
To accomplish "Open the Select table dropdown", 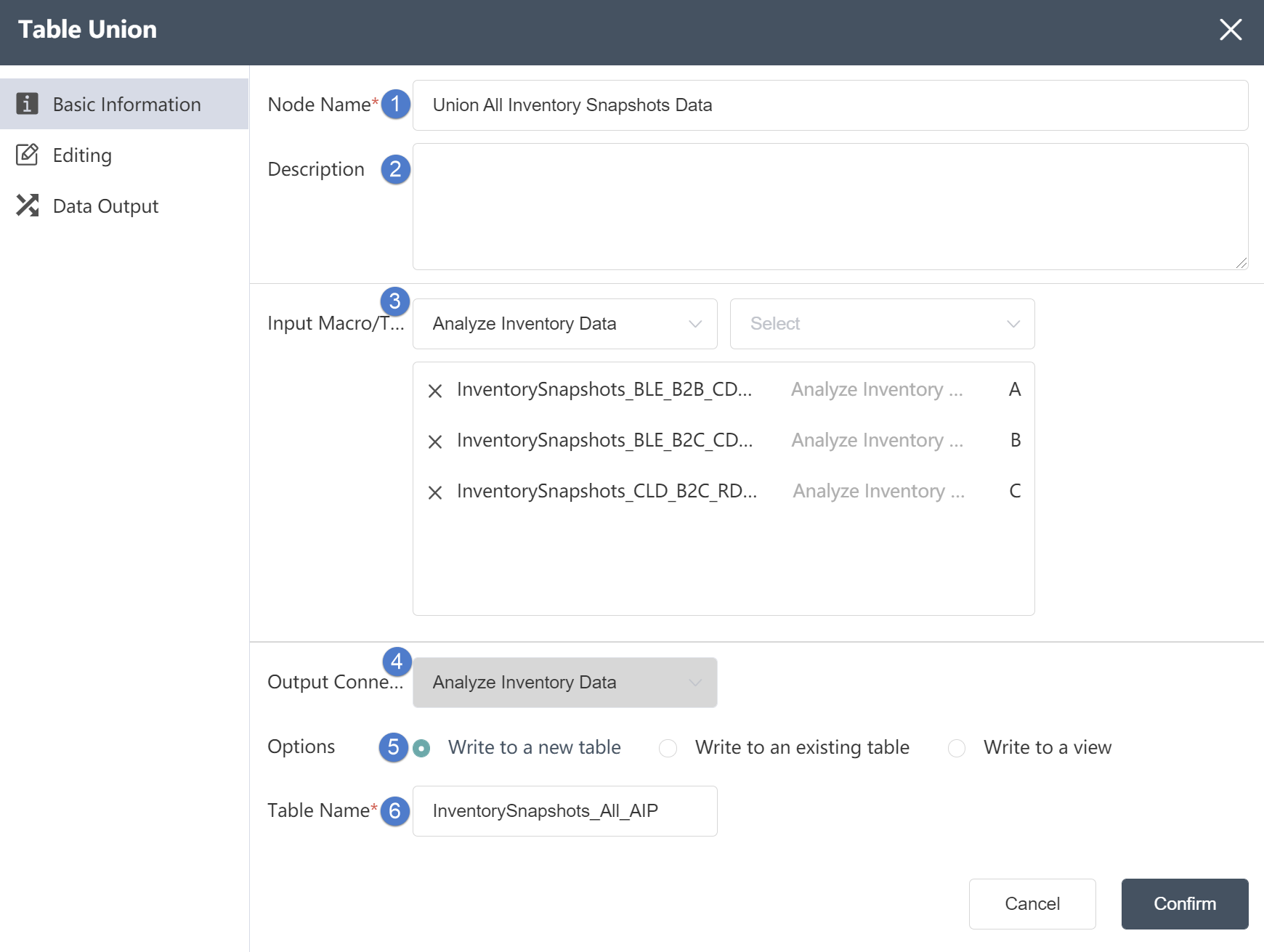I will 883,324.
